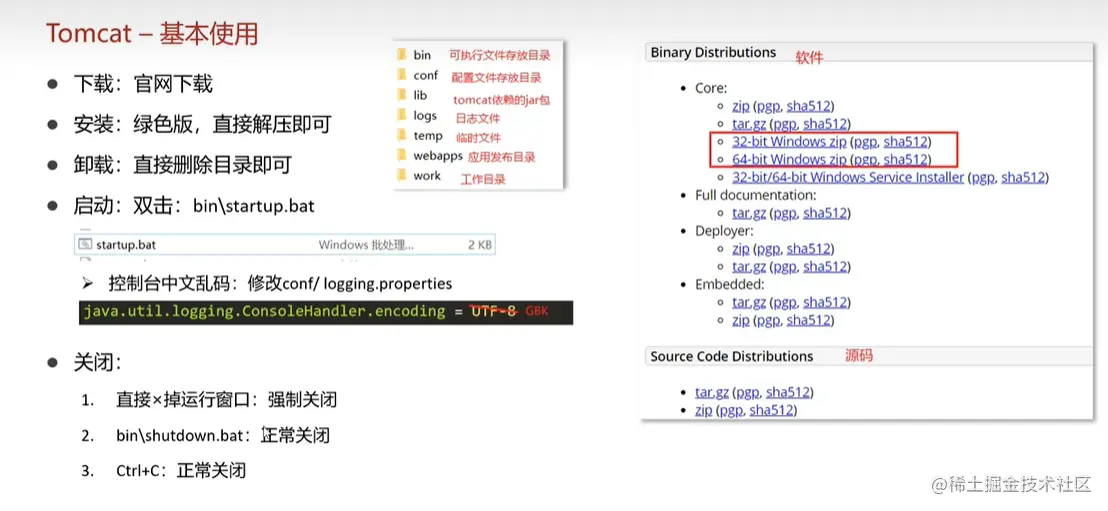Screen dimensions: 1108x511
Task: Open sha512 link beside Embedded tar.gz
Action: 825,303
